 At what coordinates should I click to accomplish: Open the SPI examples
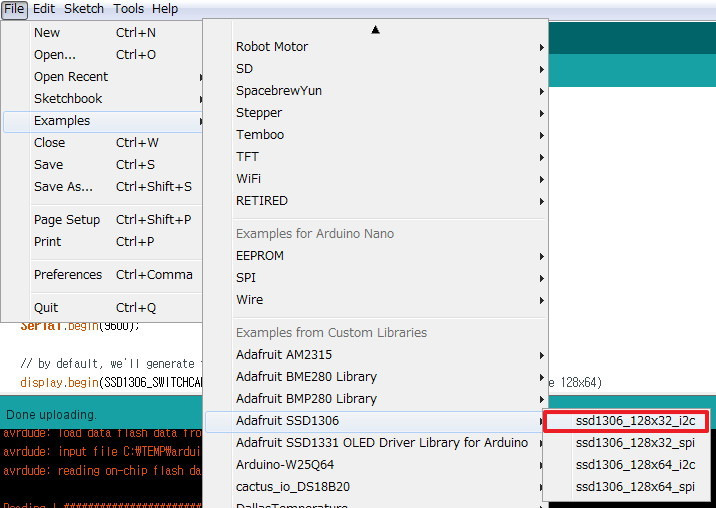[375, 278]
